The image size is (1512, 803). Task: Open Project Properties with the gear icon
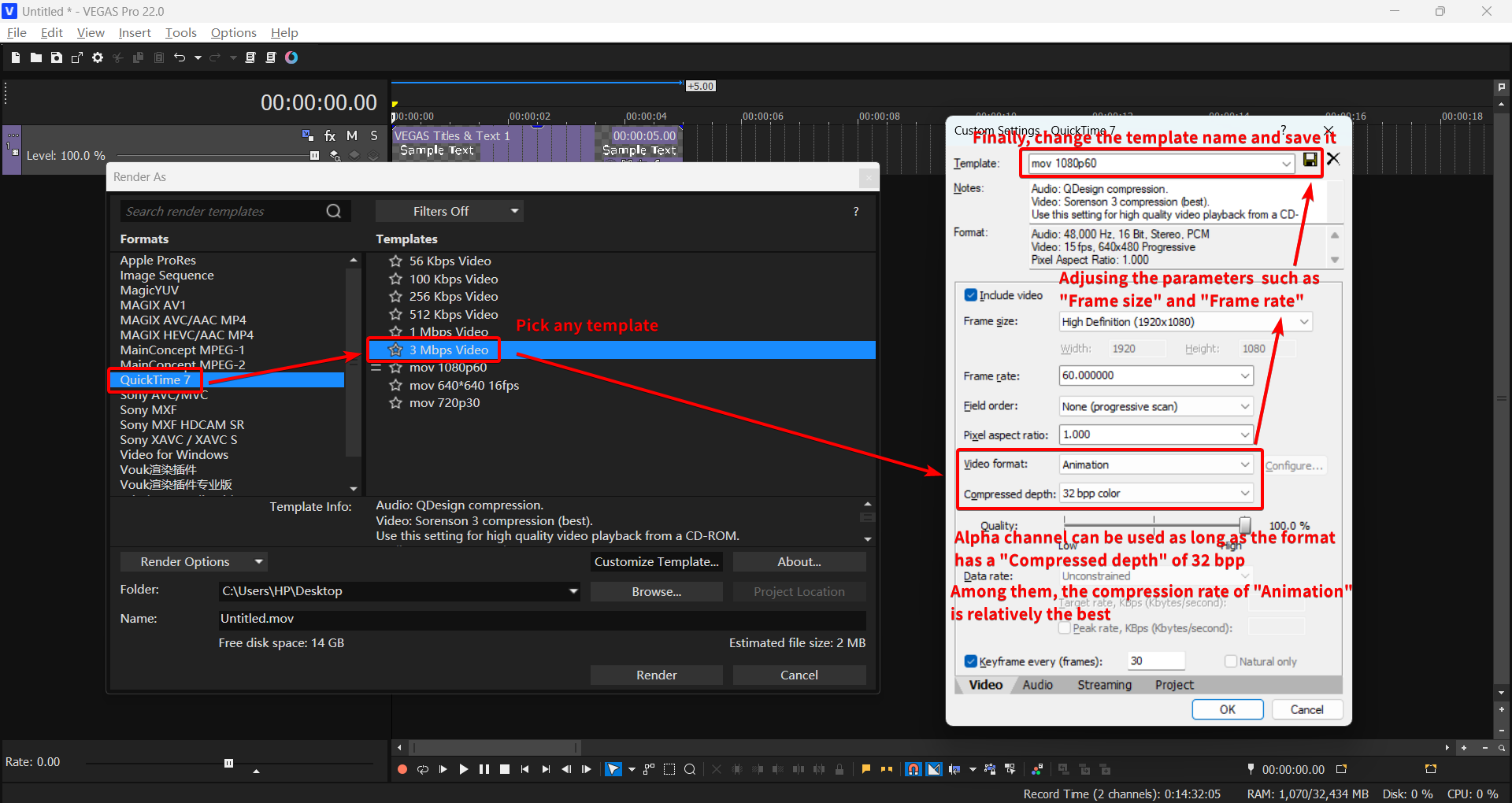(97, 57)
